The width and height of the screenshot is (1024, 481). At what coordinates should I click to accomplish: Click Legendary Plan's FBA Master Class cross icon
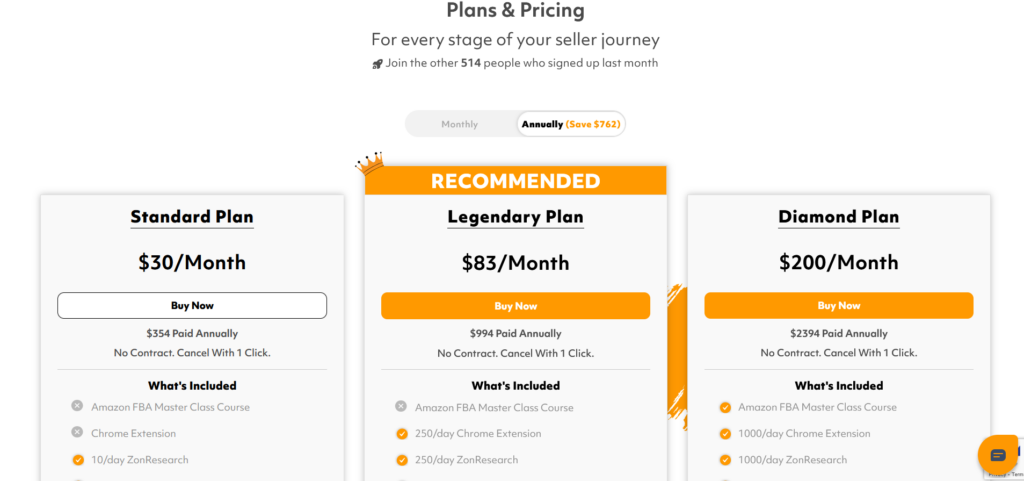coord(401,406)
